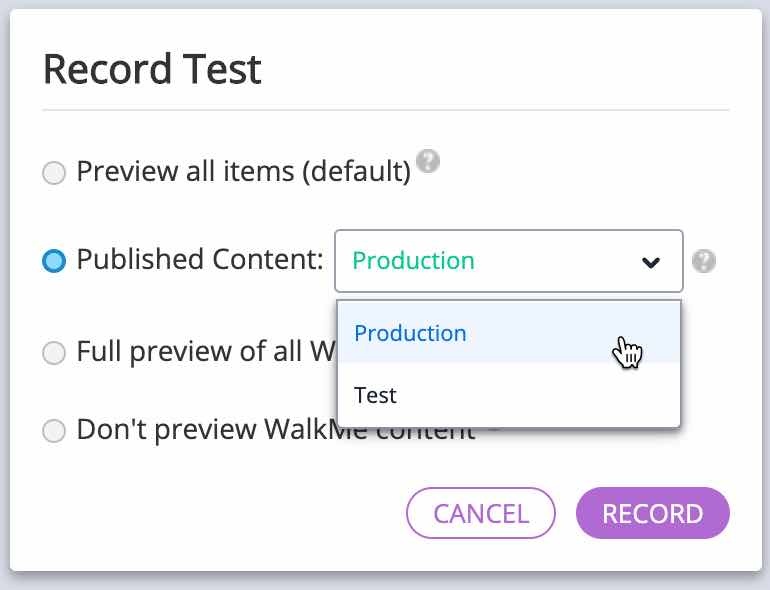Click the purple RECORD button
Image resolution: width=770 pixels, height=590 pixels.
point(653,513)
